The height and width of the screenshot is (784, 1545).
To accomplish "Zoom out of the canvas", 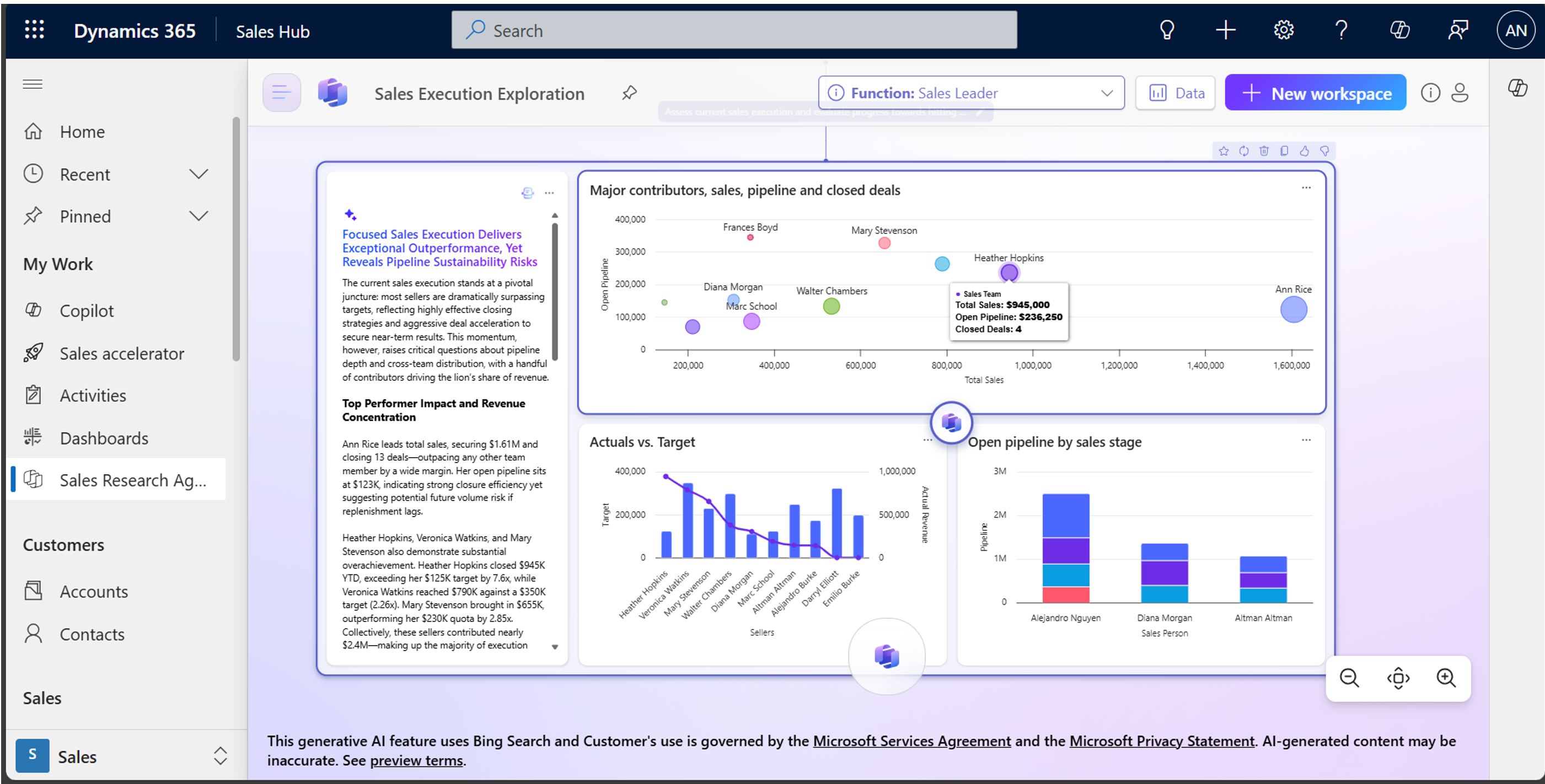I will [1349, 678].
